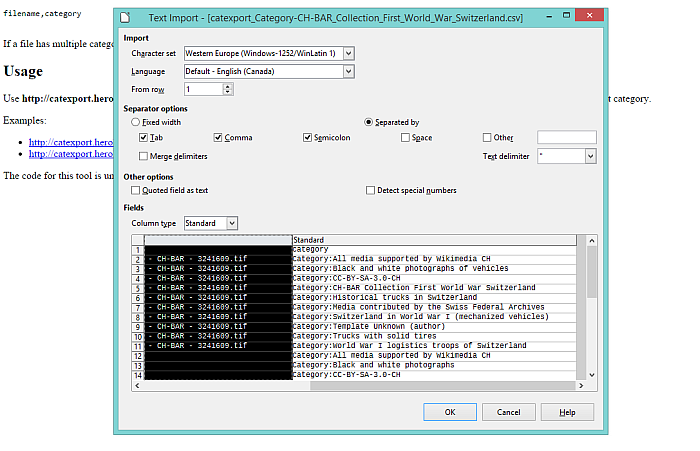
Task: Uncheck the Tab separator checkbox
Action: coord(145,138)
